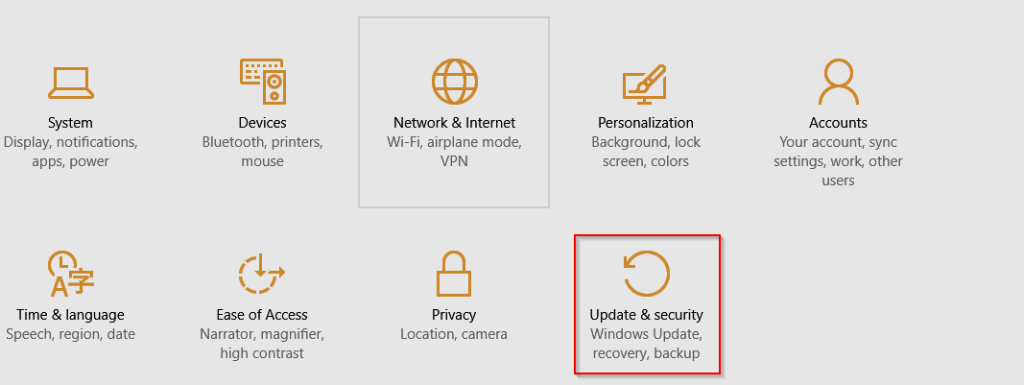
Task: Click the 'Windows Update, recovery, backup' description
Action: tap(647, 344)
